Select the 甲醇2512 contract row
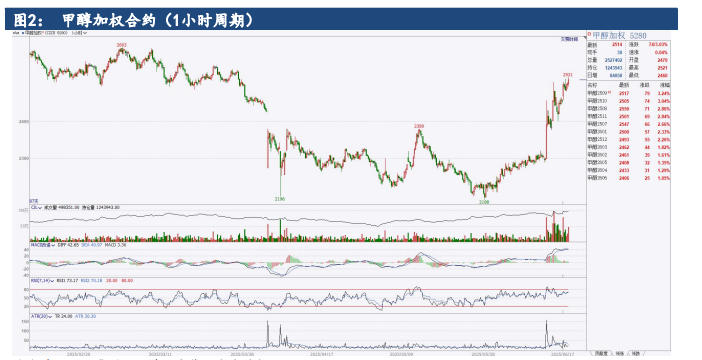 click(x=629, y=140)
